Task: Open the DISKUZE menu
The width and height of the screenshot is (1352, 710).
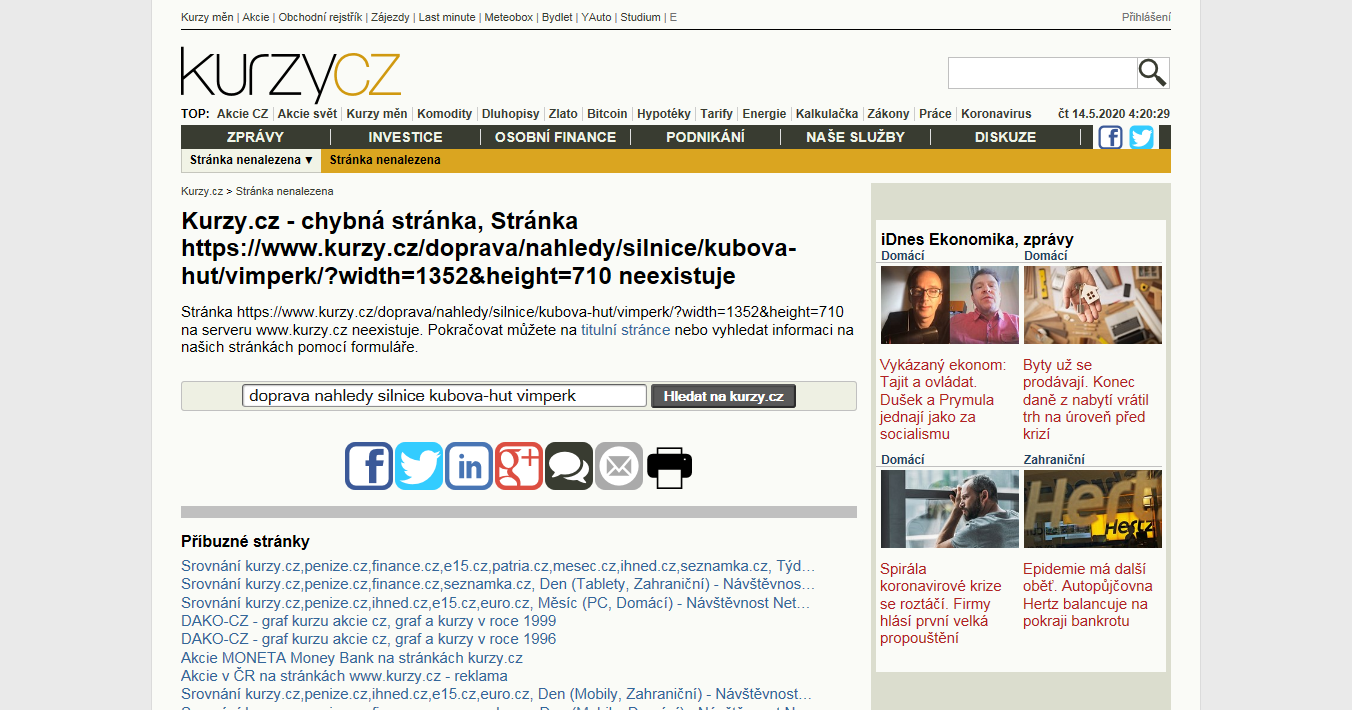Action: tap(1005, 137)
